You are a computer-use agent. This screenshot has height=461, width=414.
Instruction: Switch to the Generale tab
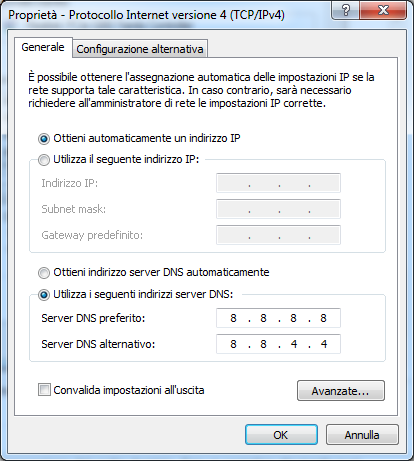pyautogui.click(x=43, y=47)
